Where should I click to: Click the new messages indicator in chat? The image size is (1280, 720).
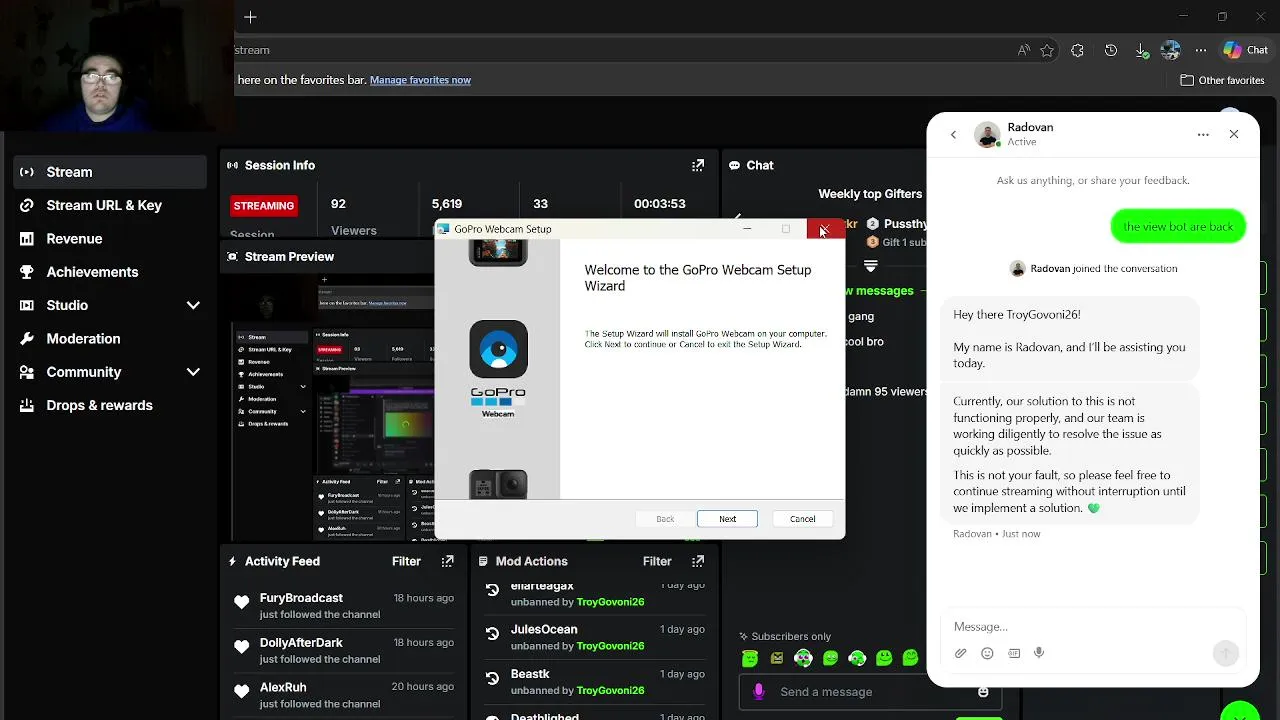click(x=880, y=291)
